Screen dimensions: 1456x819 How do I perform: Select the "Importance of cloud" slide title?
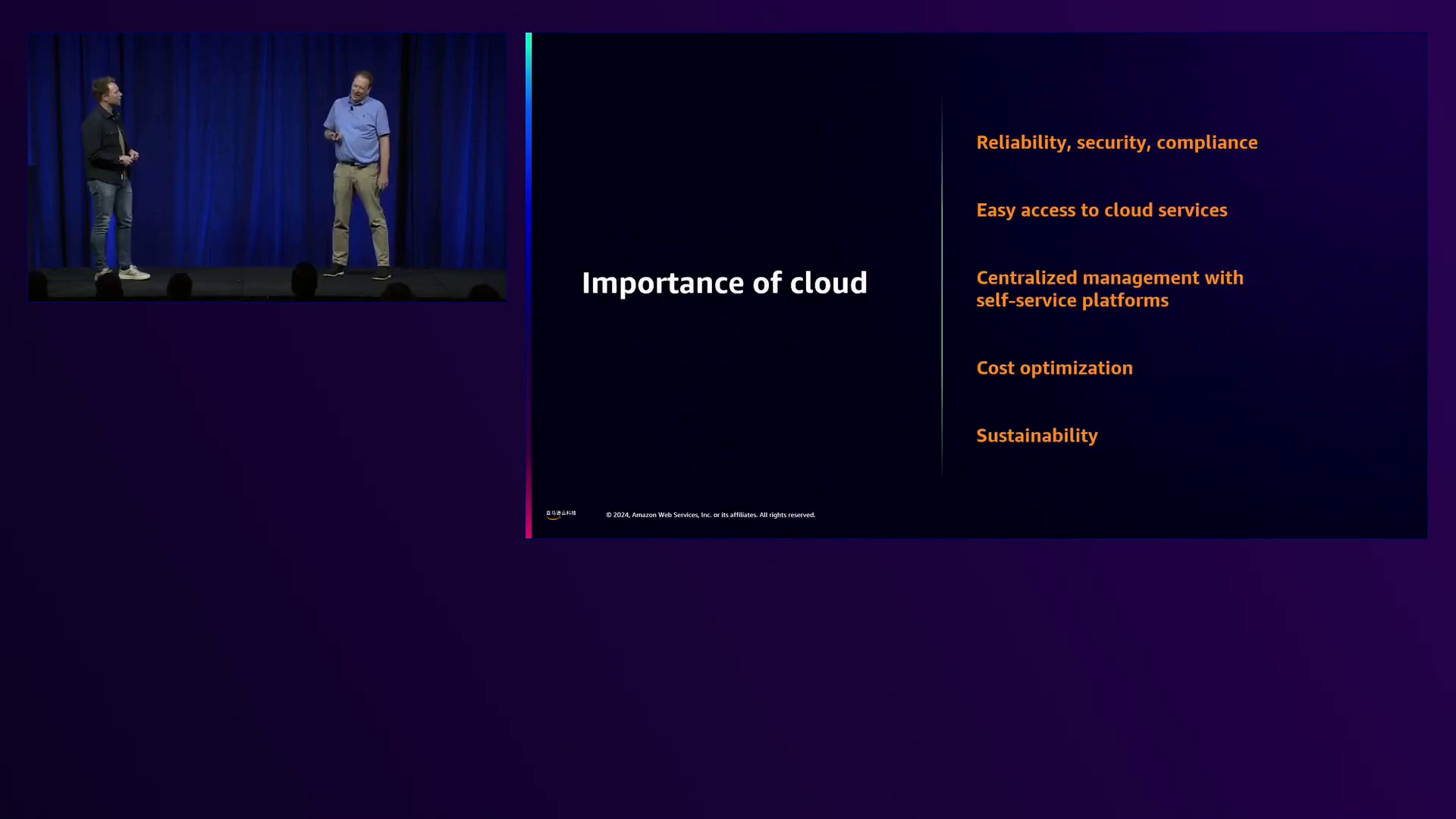point(724,283)
